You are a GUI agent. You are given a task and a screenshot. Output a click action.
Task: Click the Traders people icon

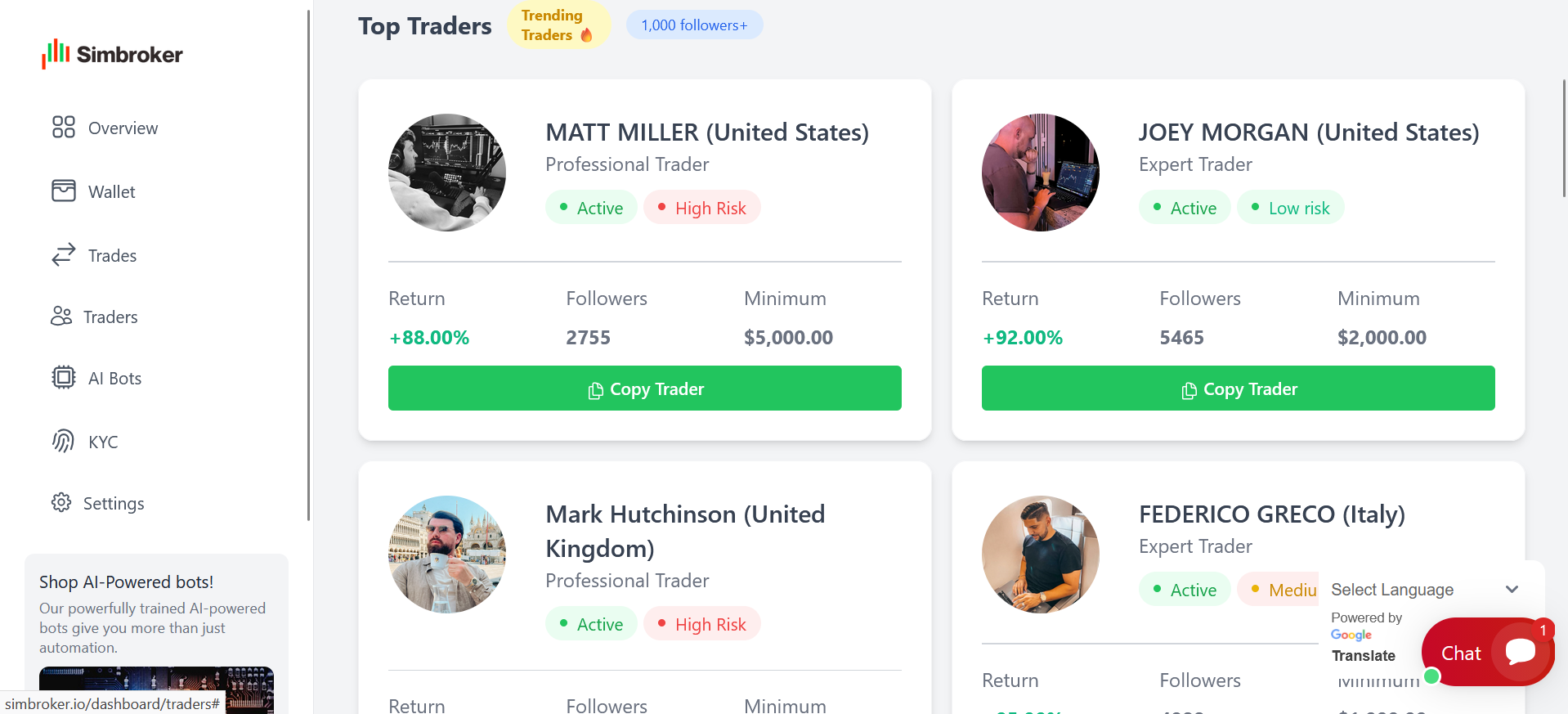[x=61, y=316]
